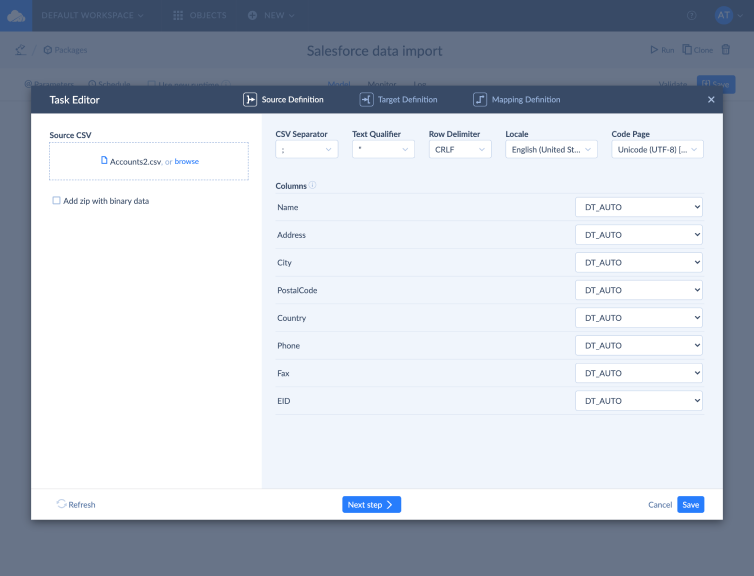Viewport: 754px width, 576px height.
Task: Click the browse link
Action: click(x=187, y=162)
